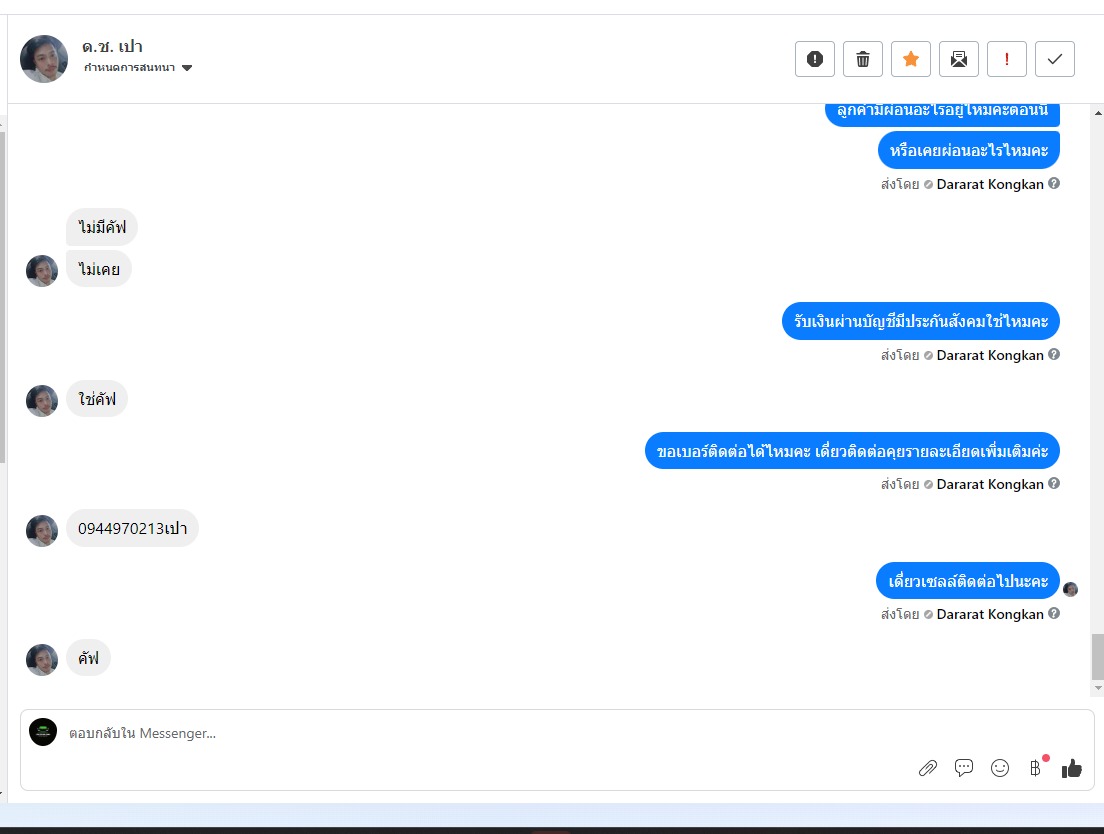
Task: Open the emoji smiley picker
Action: click(999, 768)
